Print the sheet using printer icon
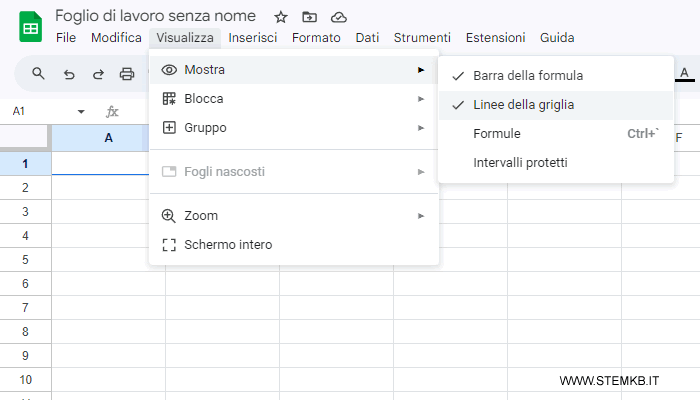The width and height of the screenshot is (700, 400). (127, 73)
